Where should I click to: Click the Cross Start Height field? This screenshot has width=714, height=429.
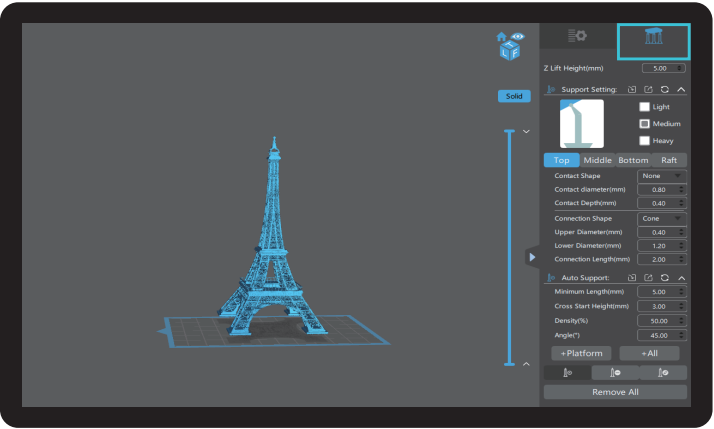662,306
